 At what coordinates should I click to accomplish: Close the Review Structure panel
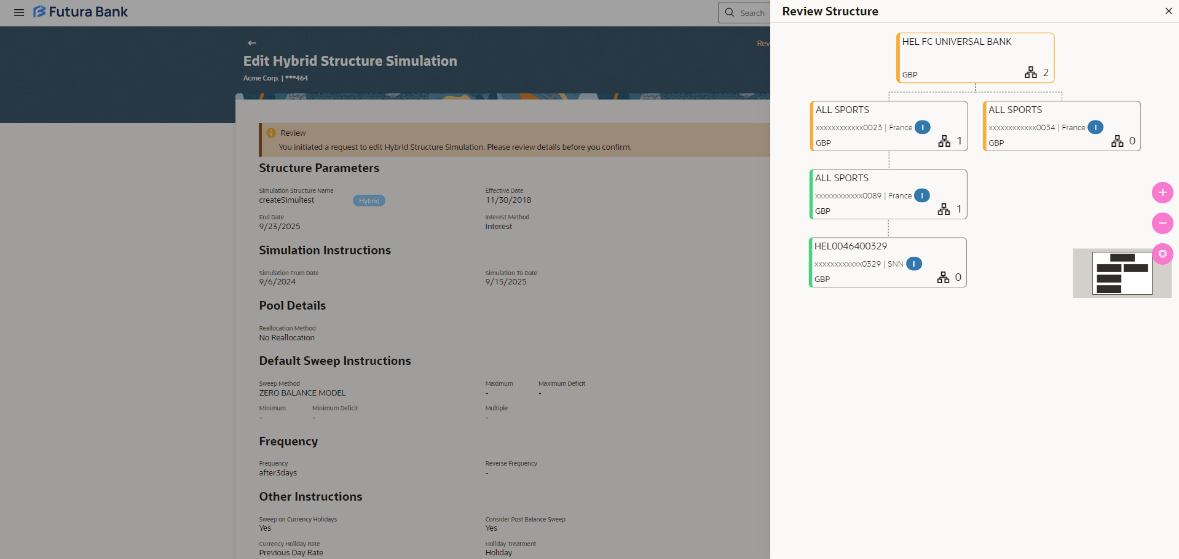coord(1168,11)
